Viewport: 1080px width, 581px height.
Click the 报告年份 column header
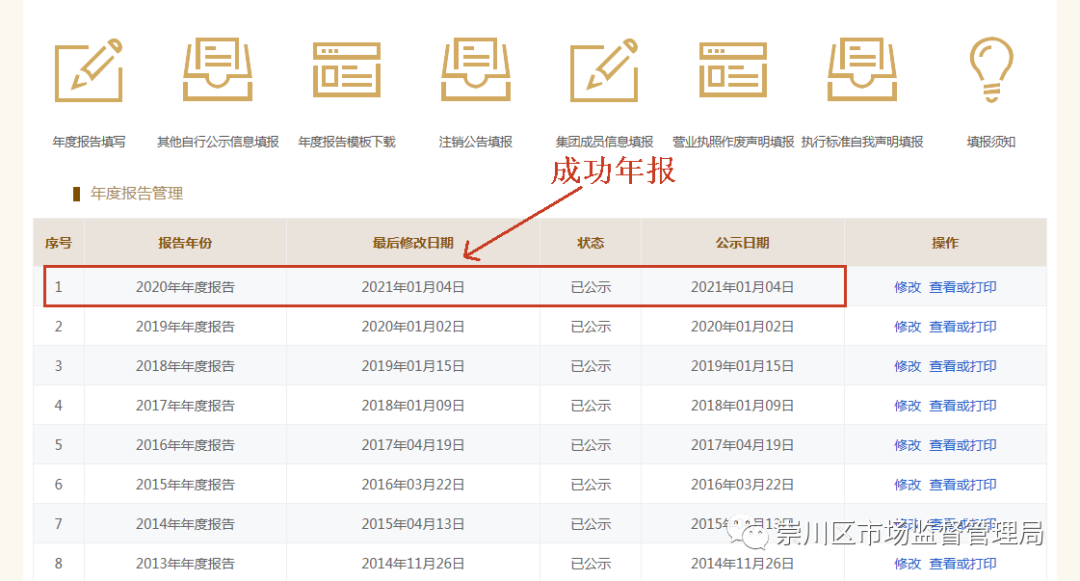pos(185,243)
